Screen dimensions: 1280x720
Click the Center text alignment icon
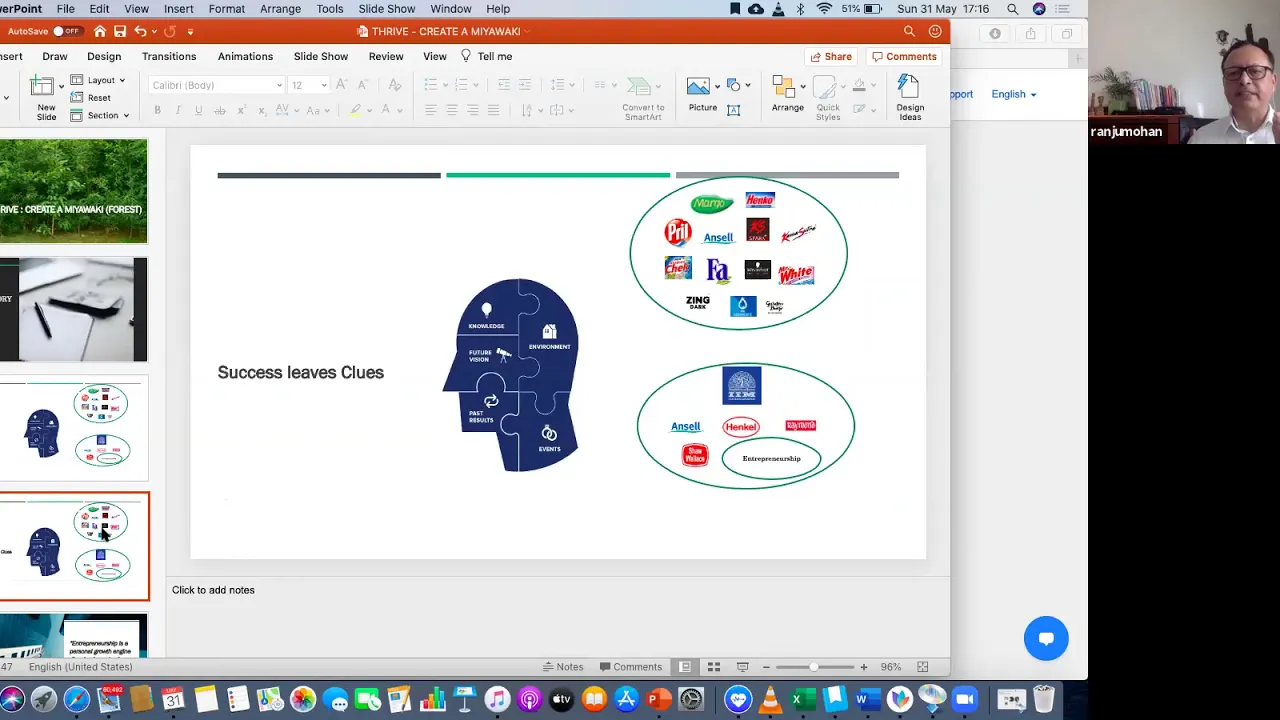click(452, 110)
